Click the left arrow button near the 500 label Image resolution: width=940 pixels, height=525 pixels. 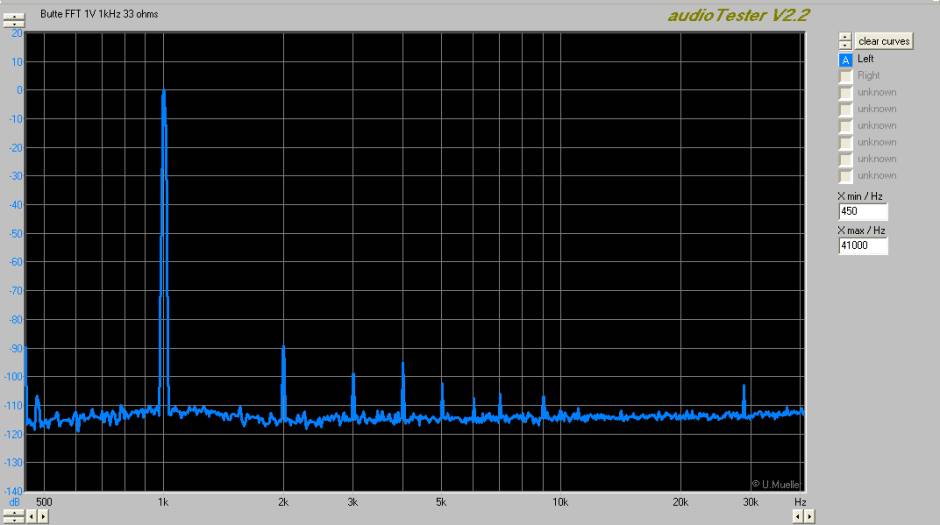[x=31, y=516]
